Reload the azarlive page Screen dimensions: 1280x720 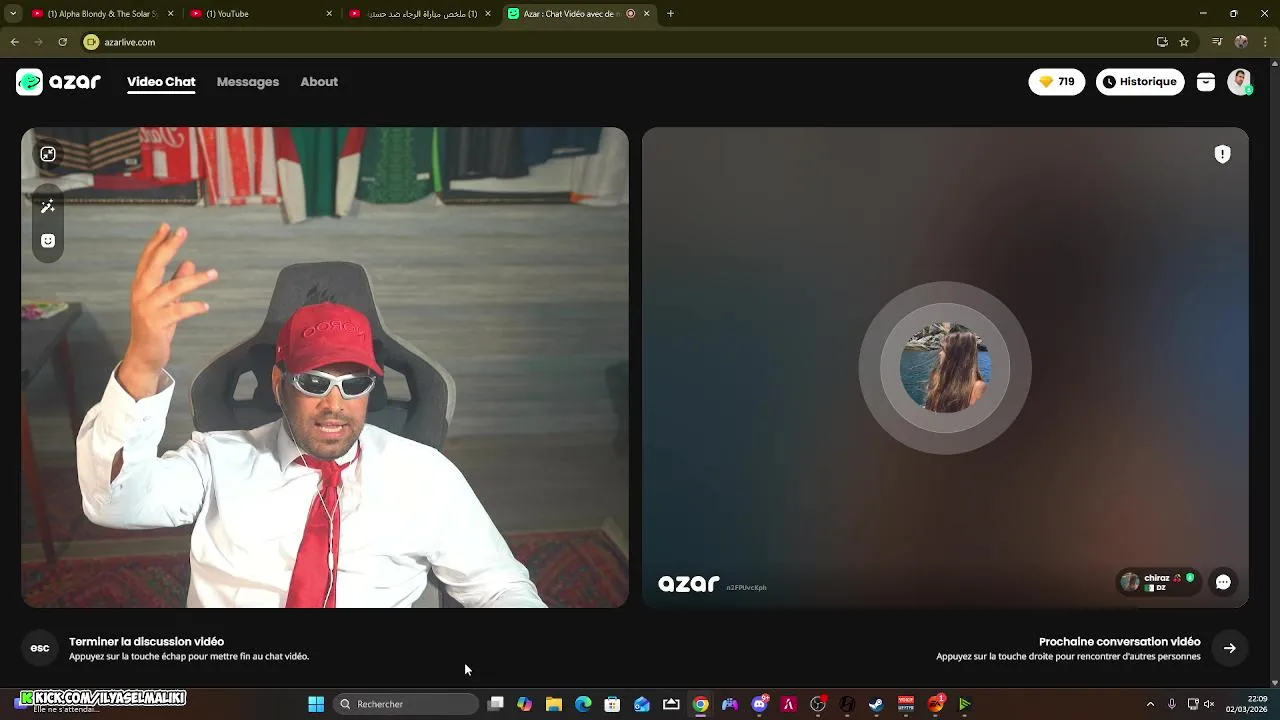click(62, 42)
